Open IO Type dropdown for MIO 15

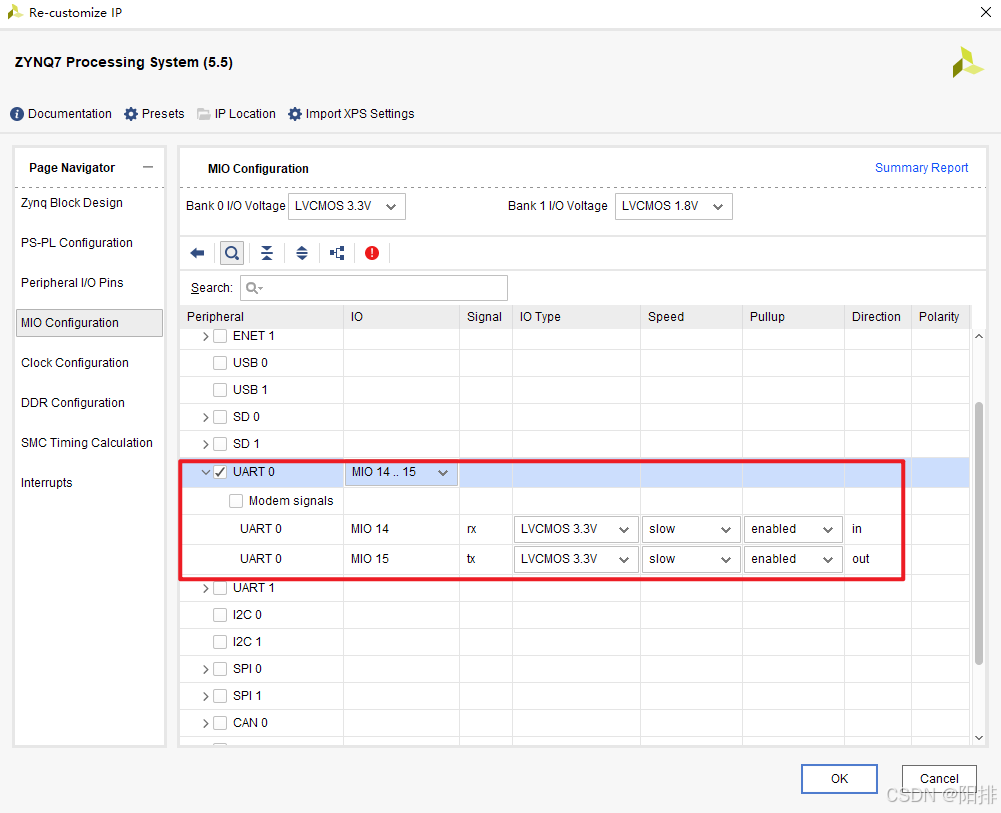tap(576, 559)
